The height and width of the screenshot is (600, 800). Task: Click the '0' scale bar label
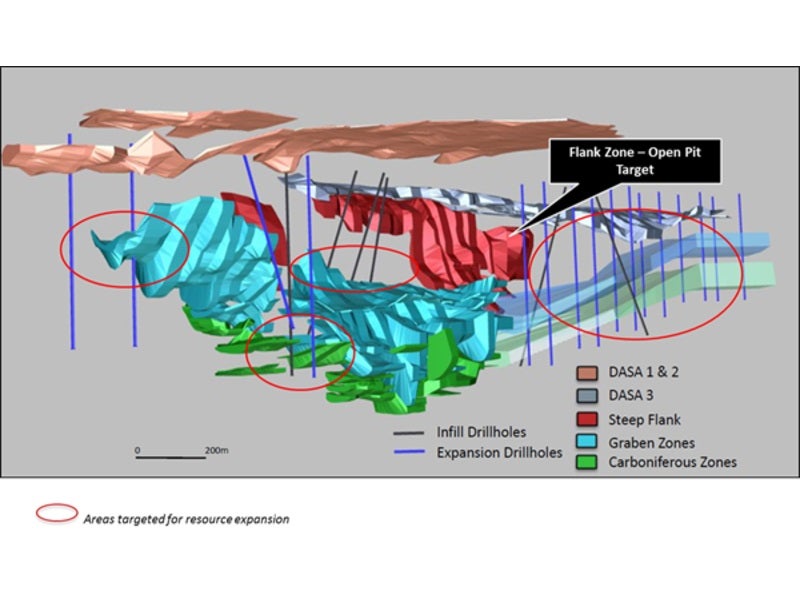[x=137, y=451]
